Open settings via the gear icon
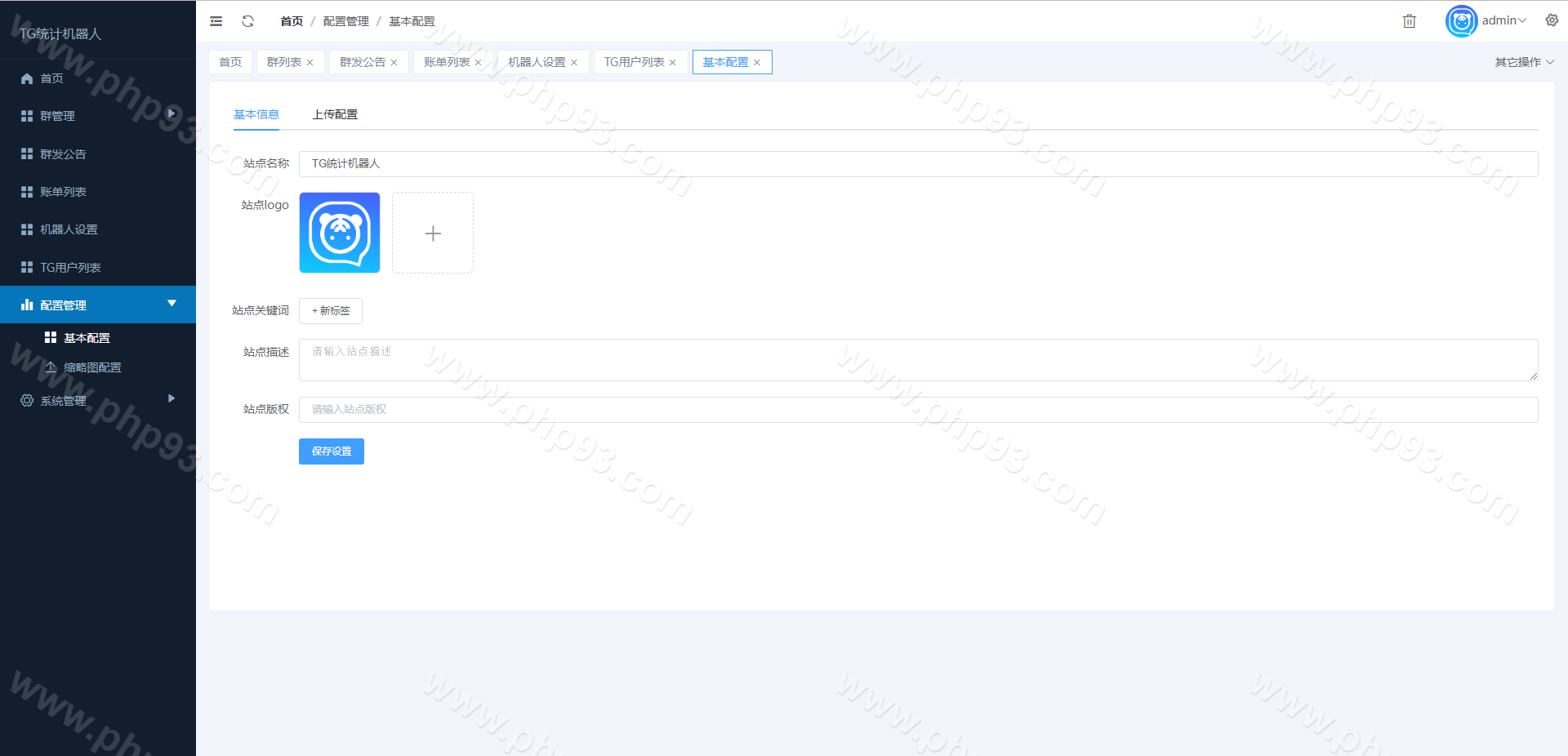1568x756 pixels. coord(1552,20)
